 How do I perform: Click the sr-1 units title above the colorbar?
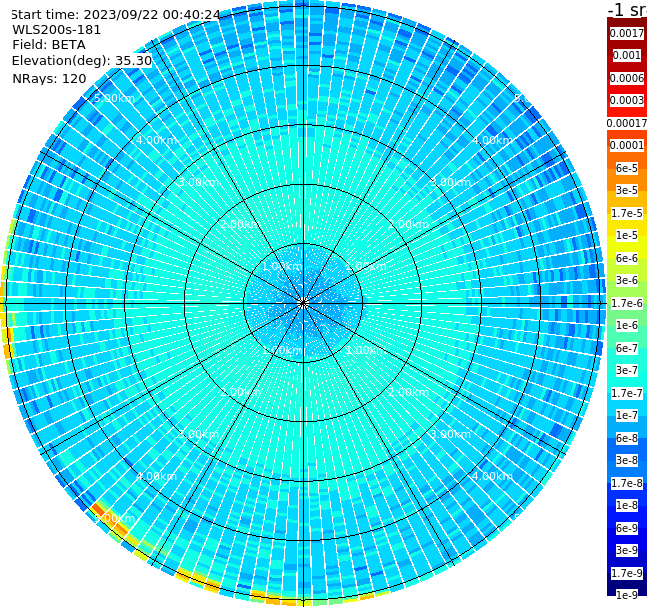click(x=627, y=9)
